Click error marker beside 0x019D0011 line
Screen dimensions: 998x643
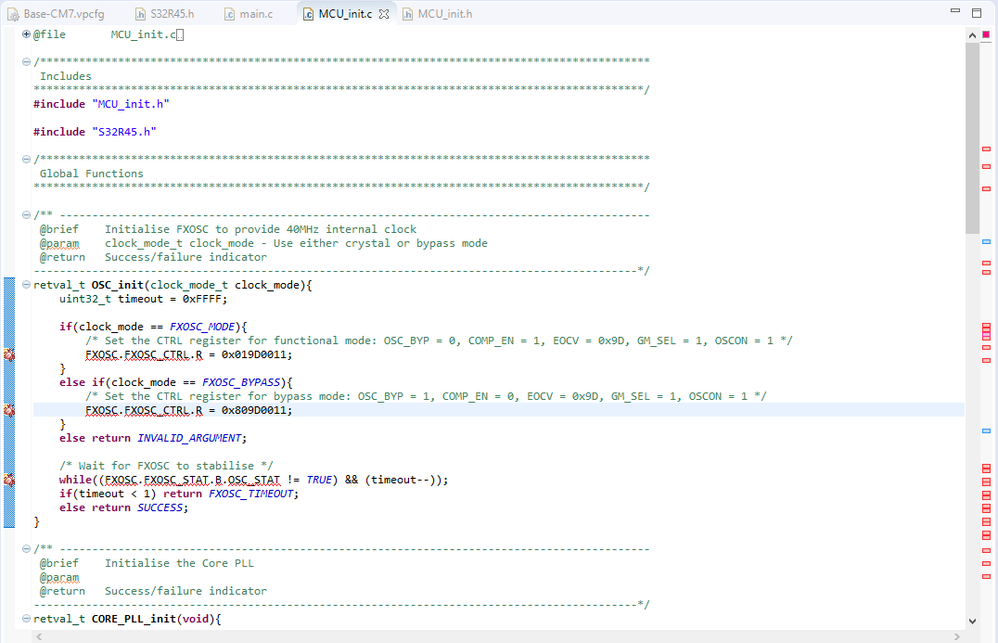[9, 355]
